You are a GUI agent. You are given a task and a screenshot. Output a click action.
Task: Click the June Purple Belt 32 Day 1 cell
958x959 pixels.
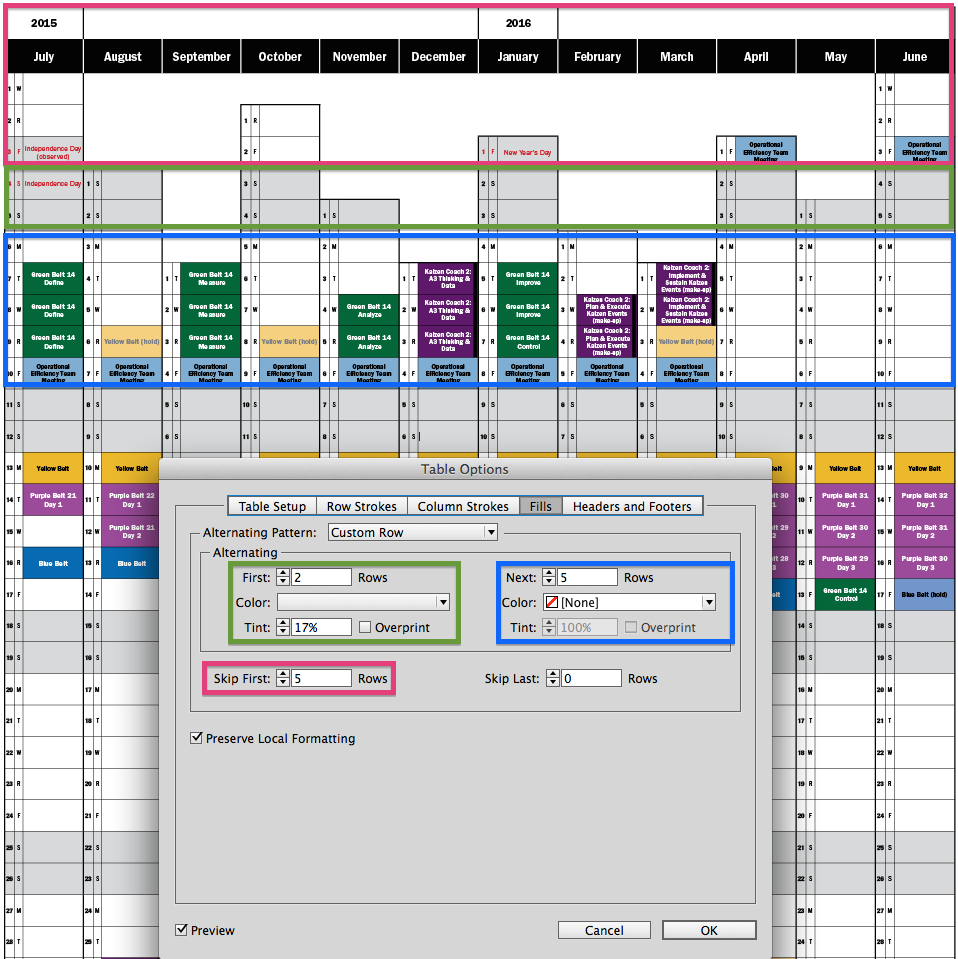(x=924, y=500)
